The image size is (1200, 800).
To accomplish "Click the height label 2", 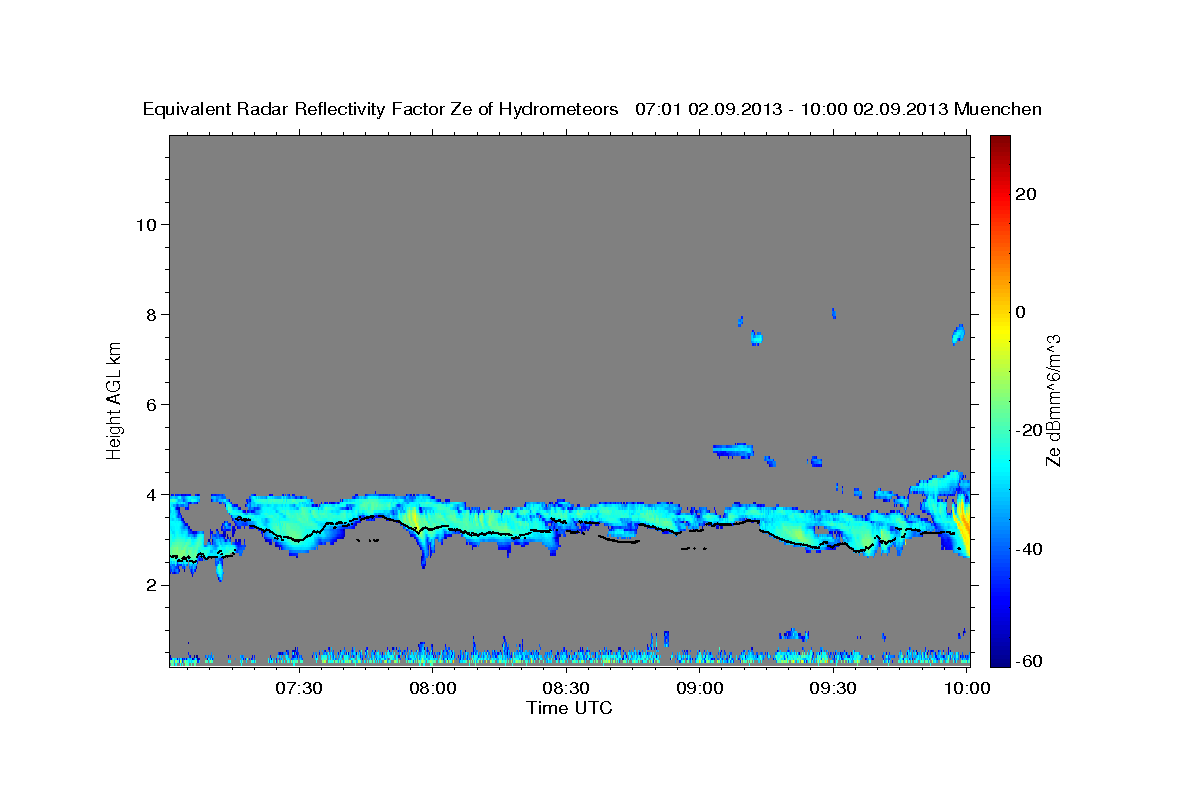I will (149, 585).
